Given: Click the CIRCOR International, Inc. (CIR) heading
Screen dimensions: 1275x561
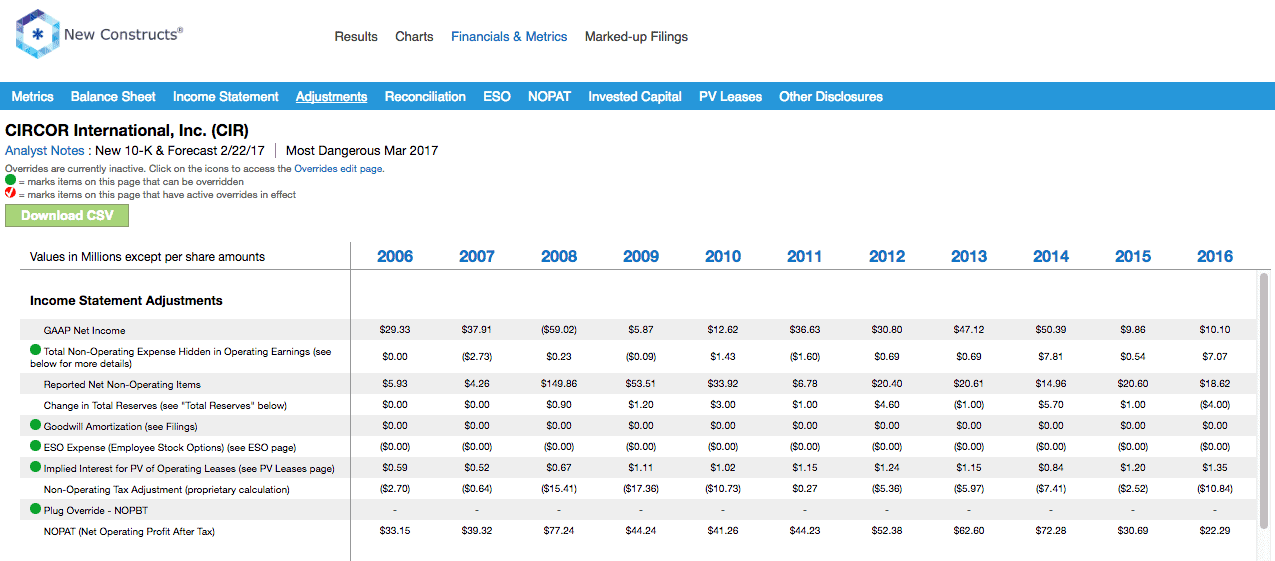Looking at the screenshot, I should pos(127,131).
